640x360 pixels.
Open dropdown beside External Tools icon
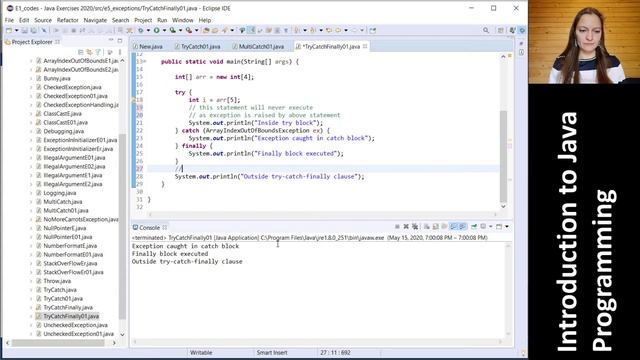[x=196, y=30]
